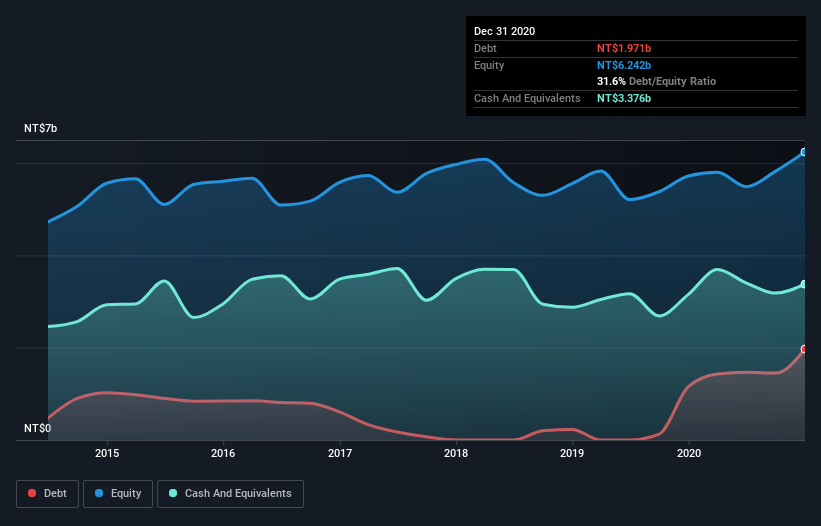Click the NT$7b y-axis label

40,128
